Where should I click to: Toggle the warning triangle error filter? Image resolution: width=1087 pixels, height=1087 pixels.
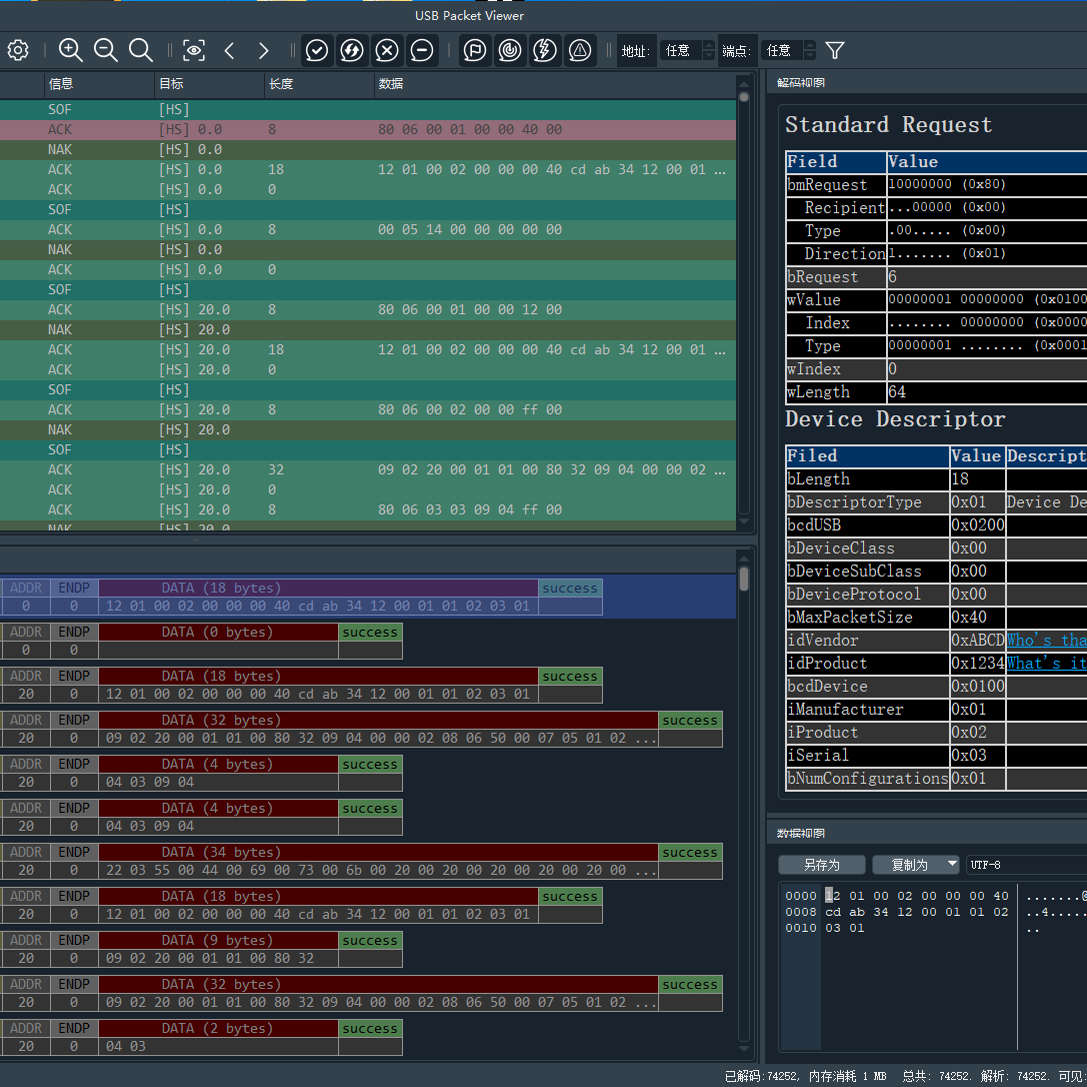coord(579,50)
